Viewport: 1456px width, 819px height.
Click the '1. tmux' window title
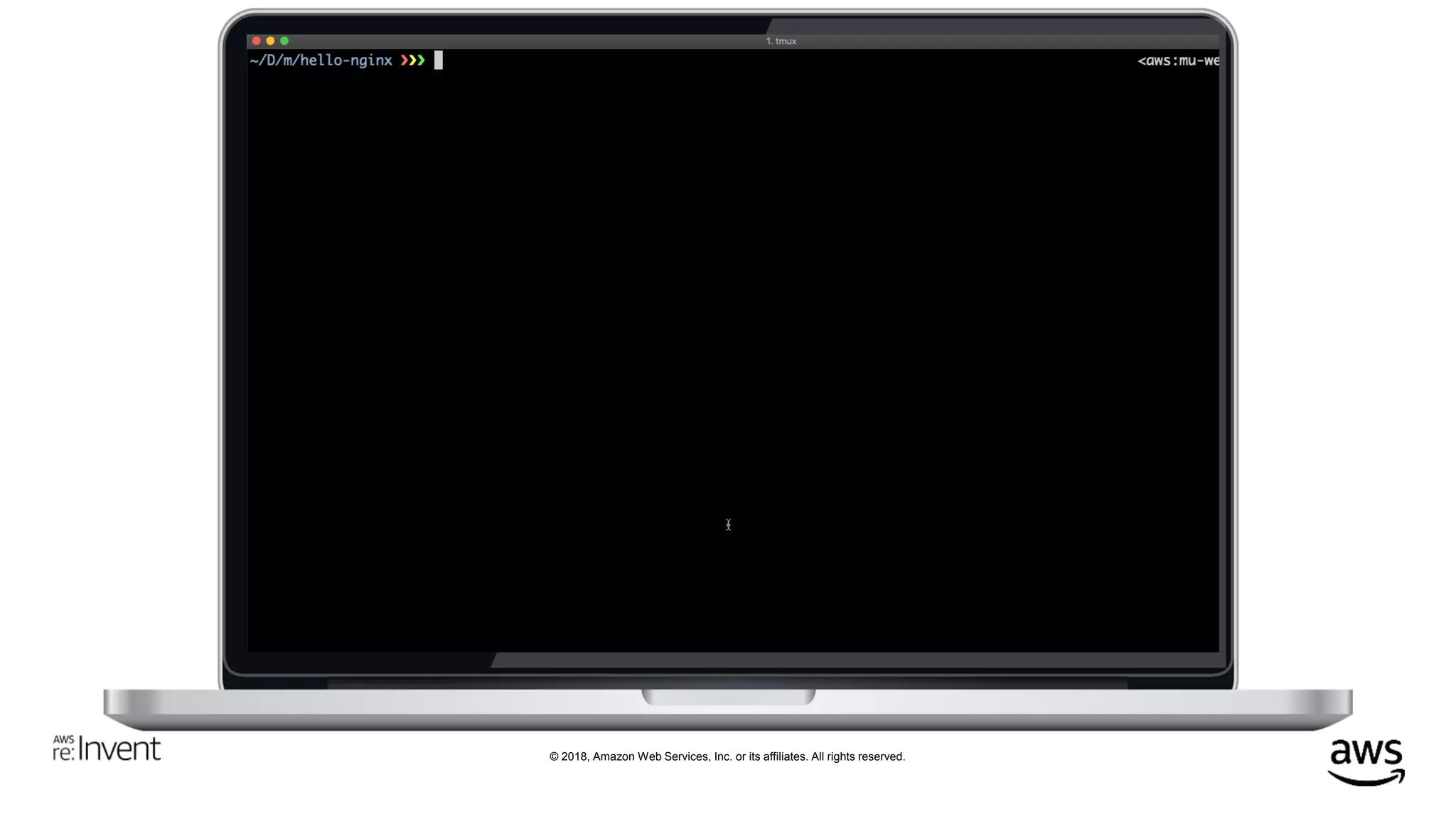(781, 41)
